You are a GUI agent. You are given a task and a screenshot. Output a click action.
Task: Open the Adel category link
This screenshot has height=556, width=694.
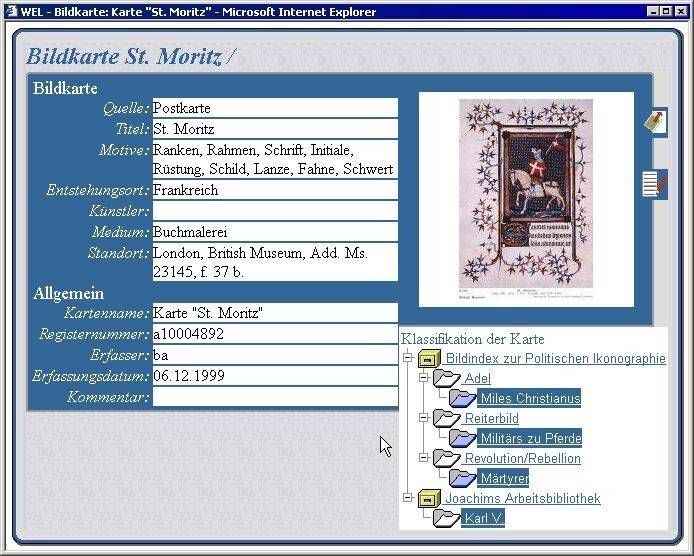477,378
